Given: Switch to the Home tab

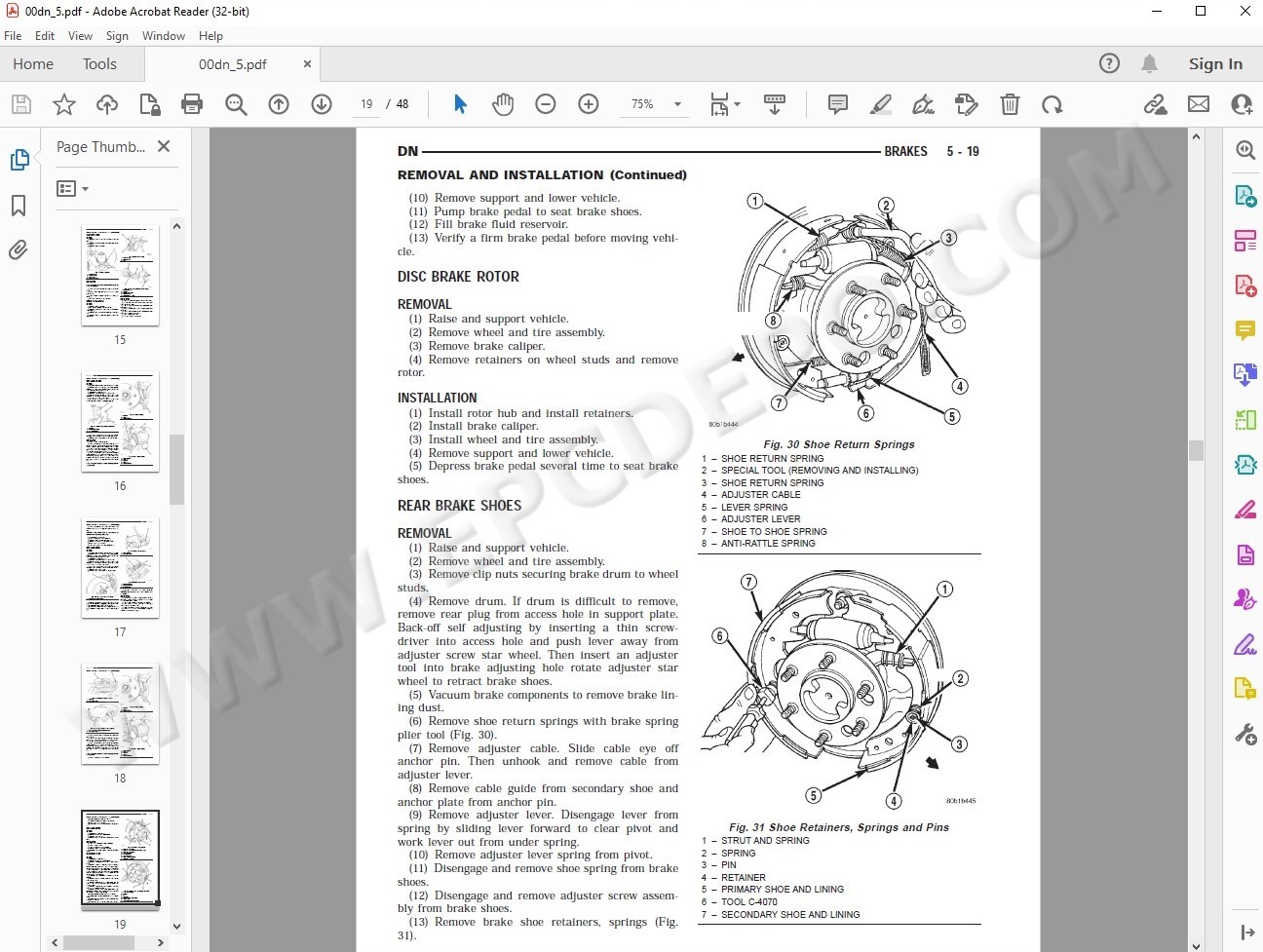Looking at the screenshot, I should coord(33,64).
